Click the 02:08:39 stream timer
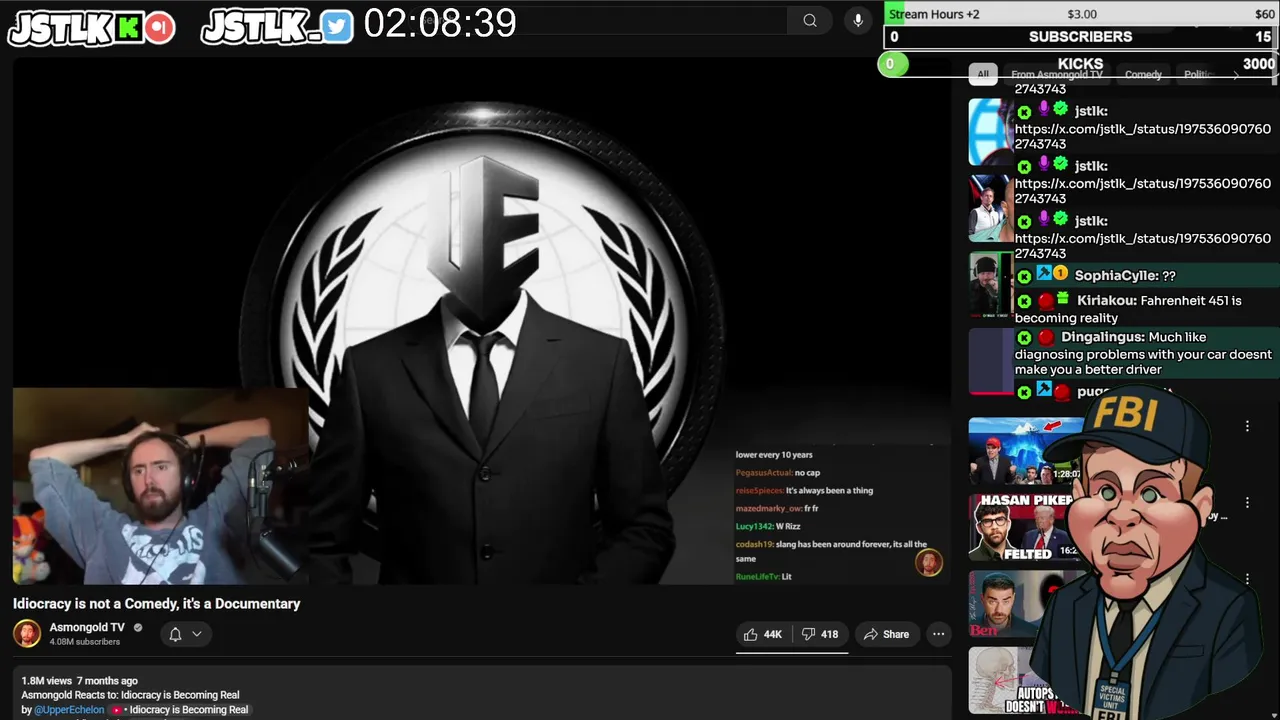This screenshot has height=720, width=1280. coord(440,24)
